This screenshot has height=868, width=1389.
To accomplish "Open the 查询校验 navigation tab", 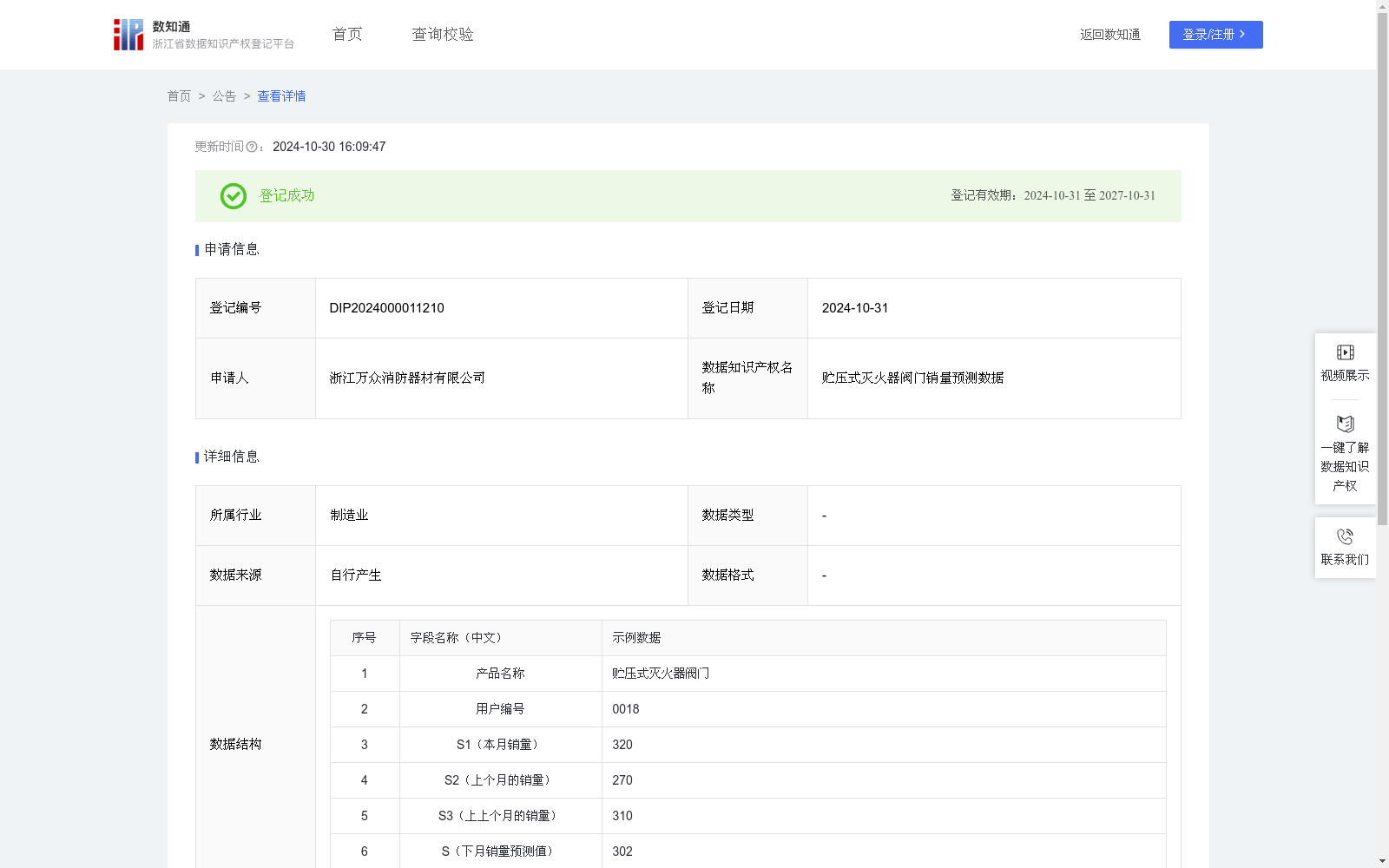I will point(443,35).
